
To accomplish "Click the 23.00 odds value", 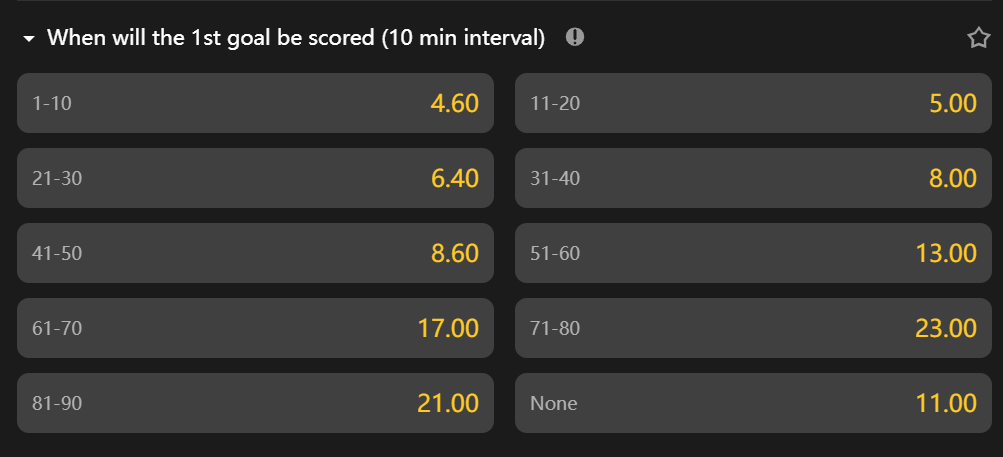I will [946, 328].
